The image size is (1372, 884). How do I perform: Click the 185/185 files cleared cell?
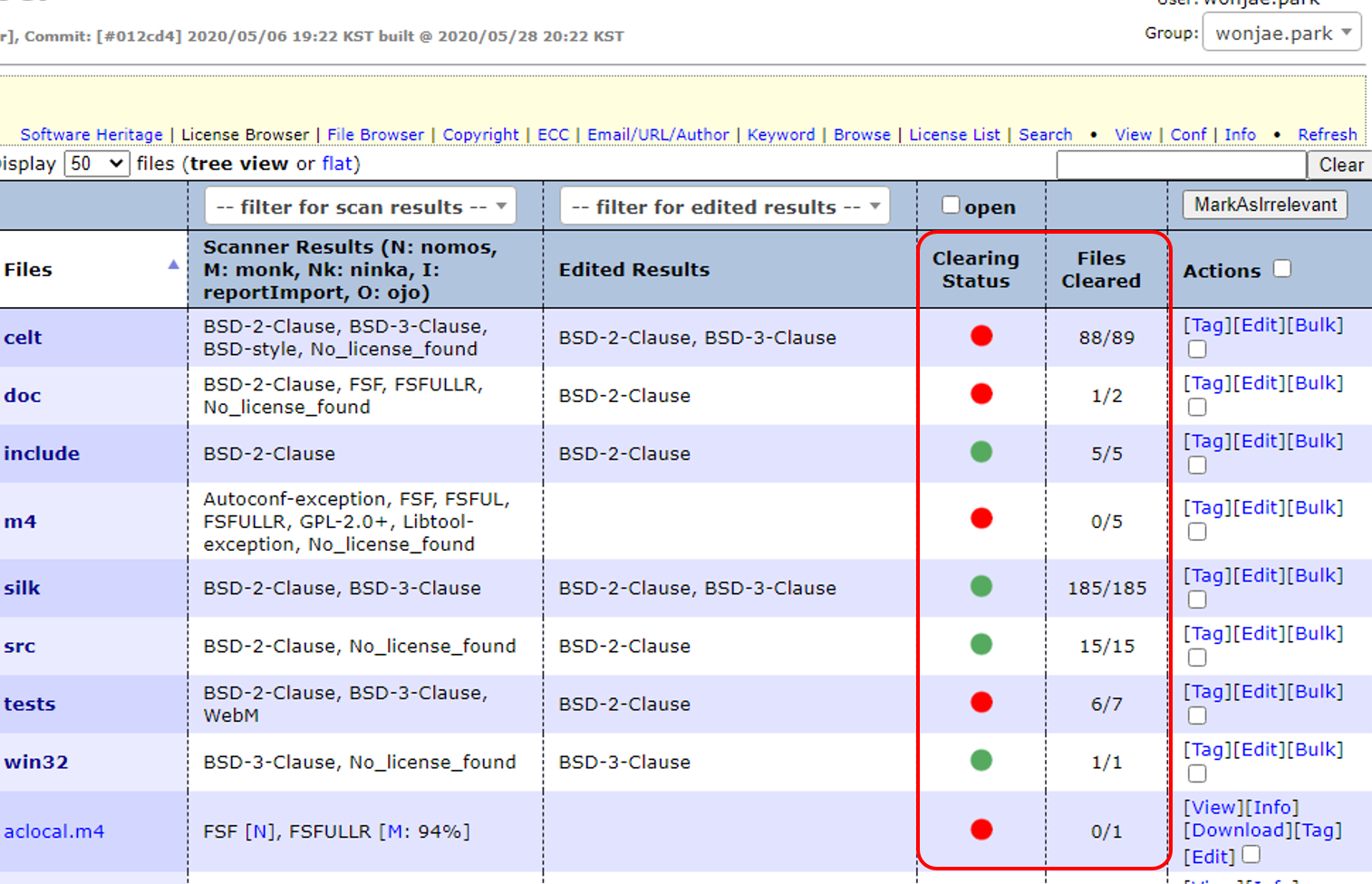(x=1106, y=588)
